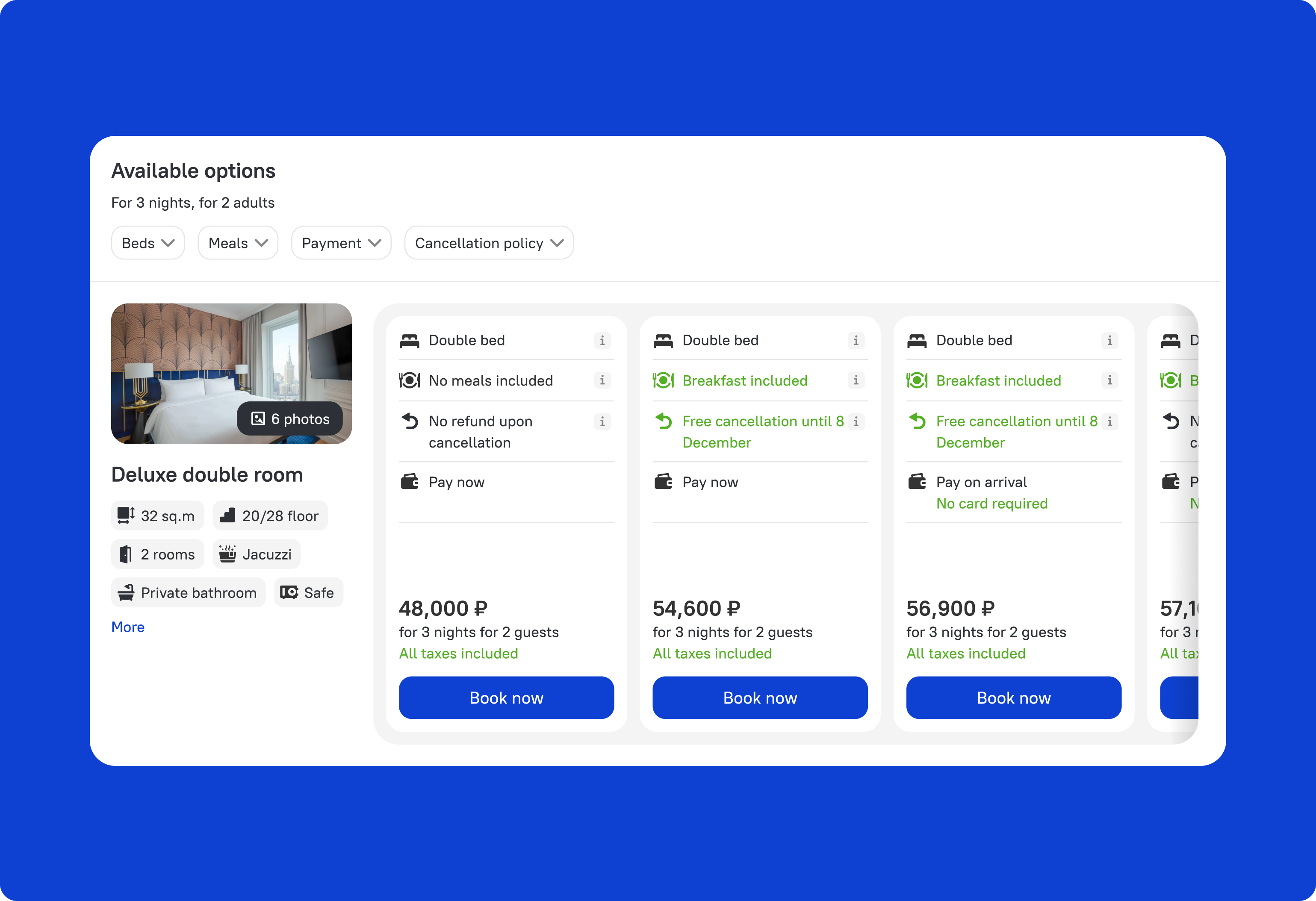Book the 48,000 ₽ option
Image resolution: width=1316 pixels, height=901 pixels.
coord(506,698)
